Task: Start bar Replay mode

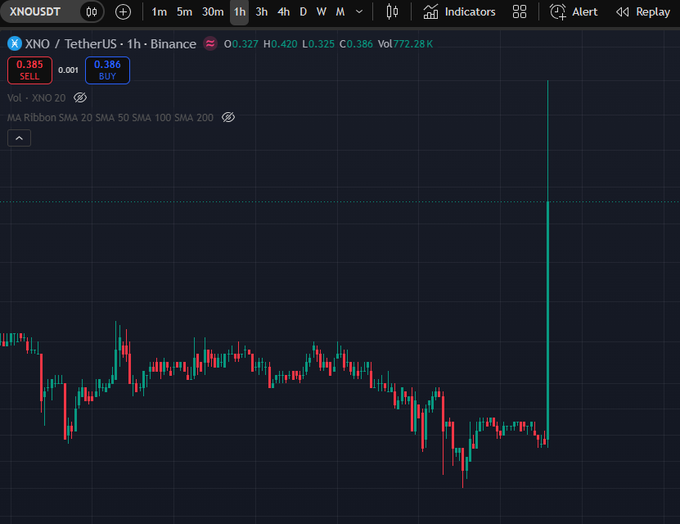Action: click(x=643, y=12)
